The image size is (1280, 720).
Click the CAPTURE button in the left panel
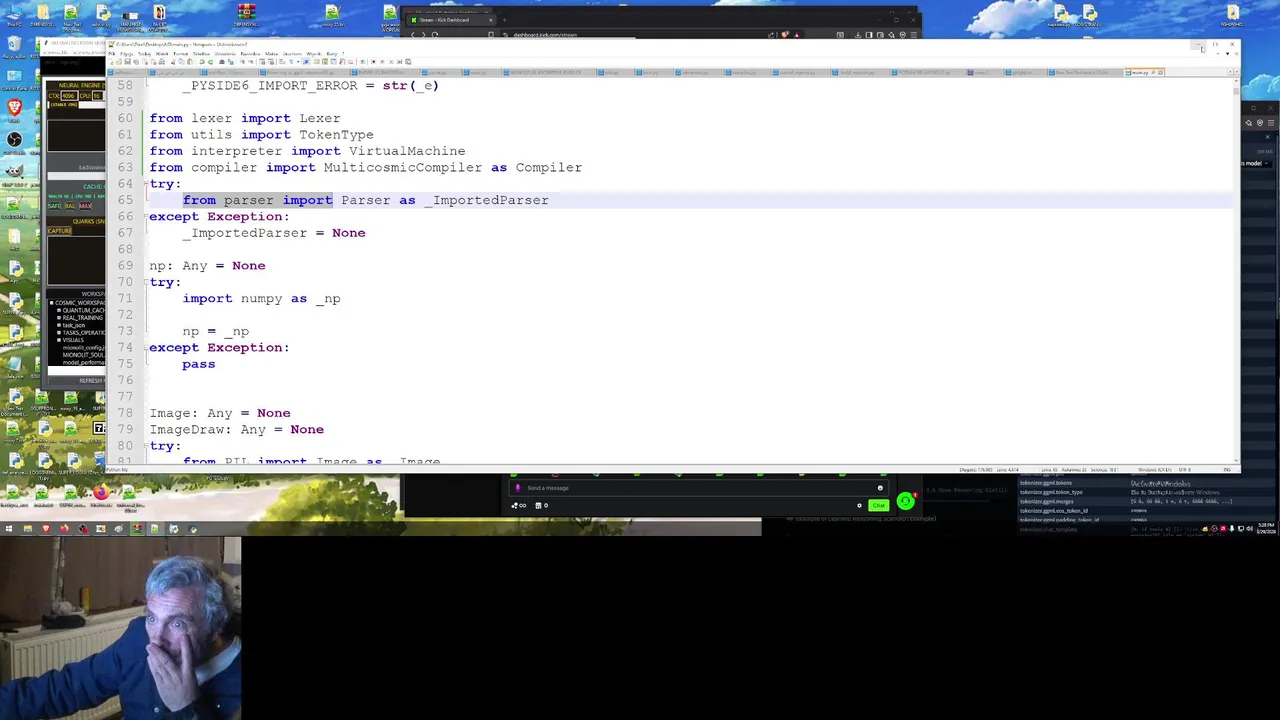pos(60,231)
